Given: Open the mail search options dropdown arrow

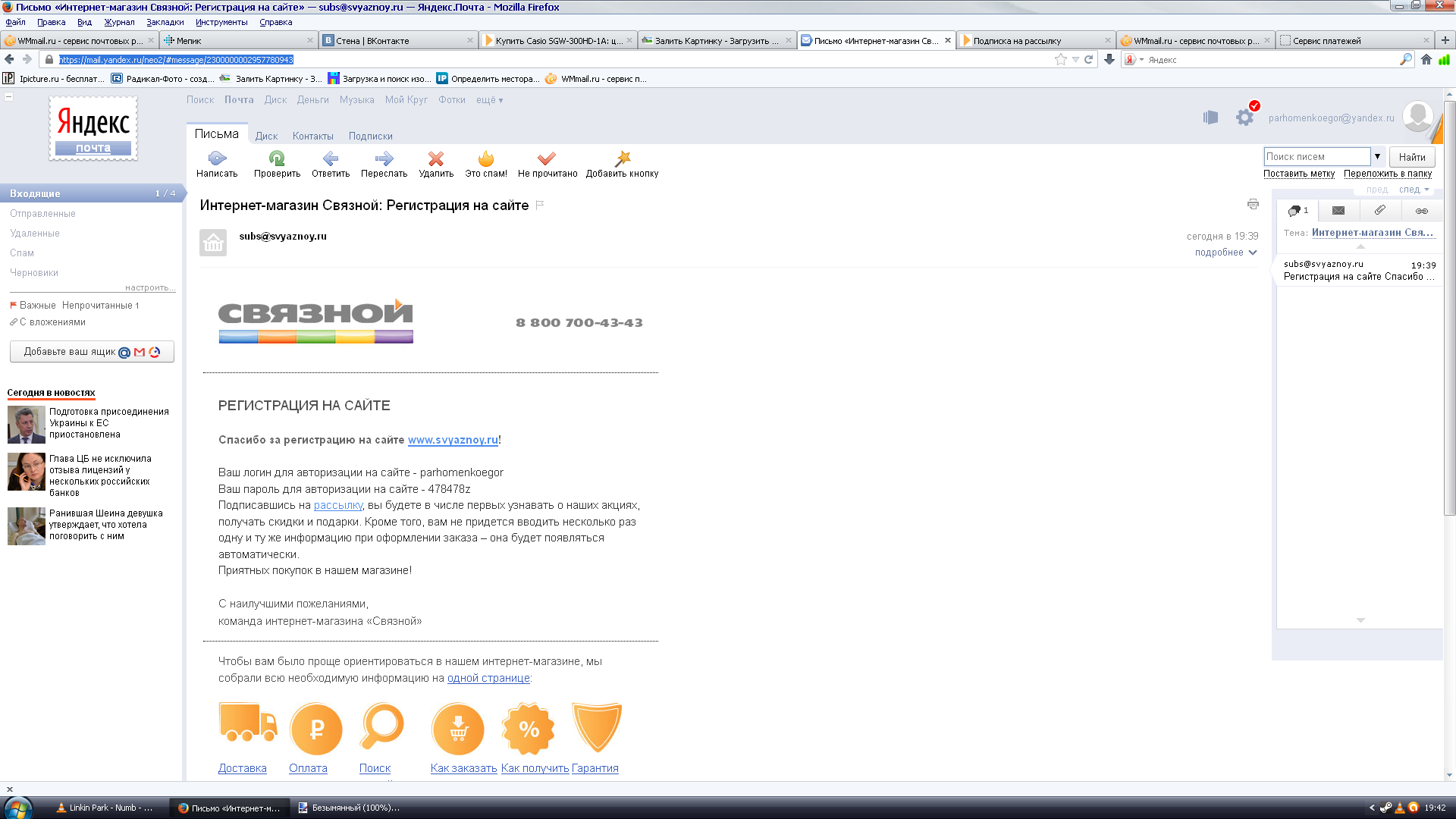Looking at the screenshot, I should pos(1377,156).
